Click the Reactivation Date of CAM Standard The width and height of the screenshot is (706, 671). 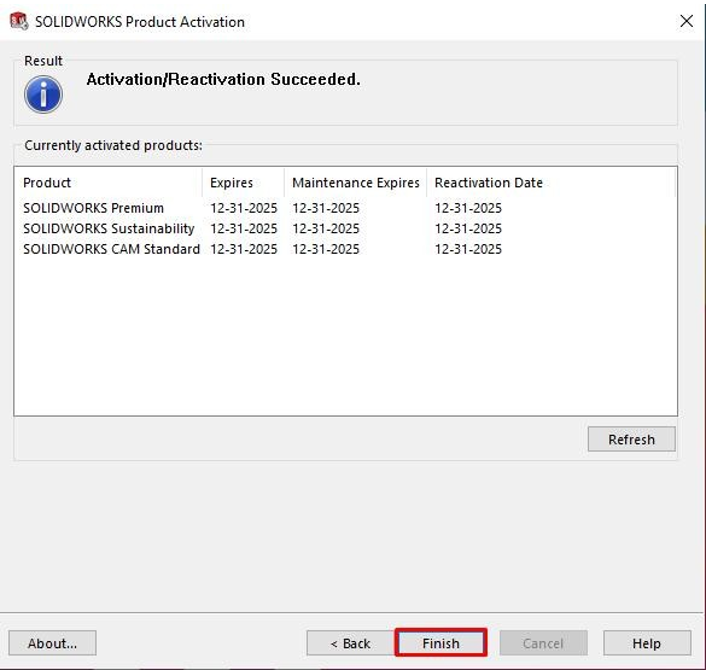468,249
